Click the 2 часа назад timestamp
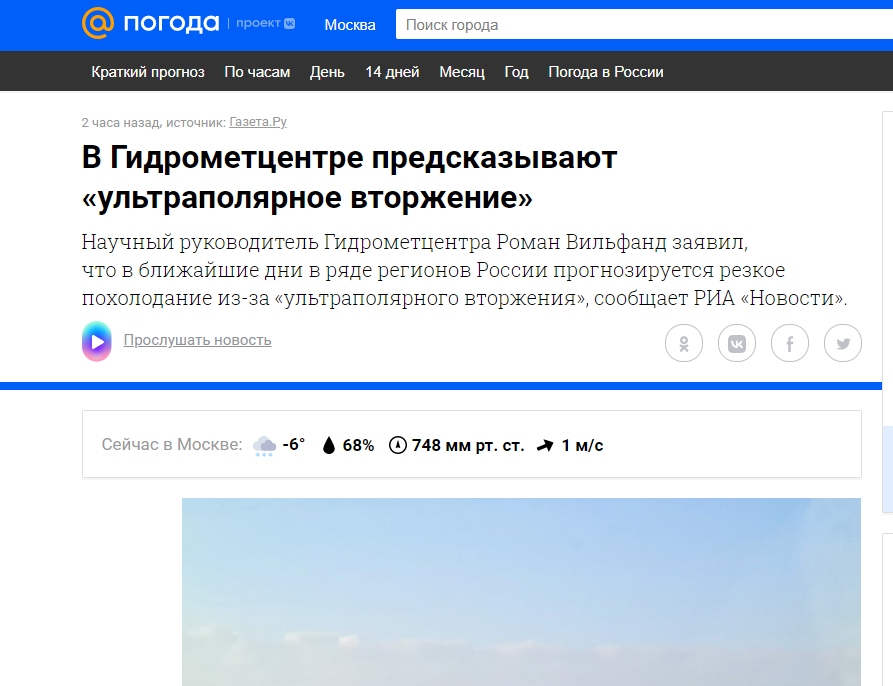The image size is (893, 686). (x=121, y=122)
